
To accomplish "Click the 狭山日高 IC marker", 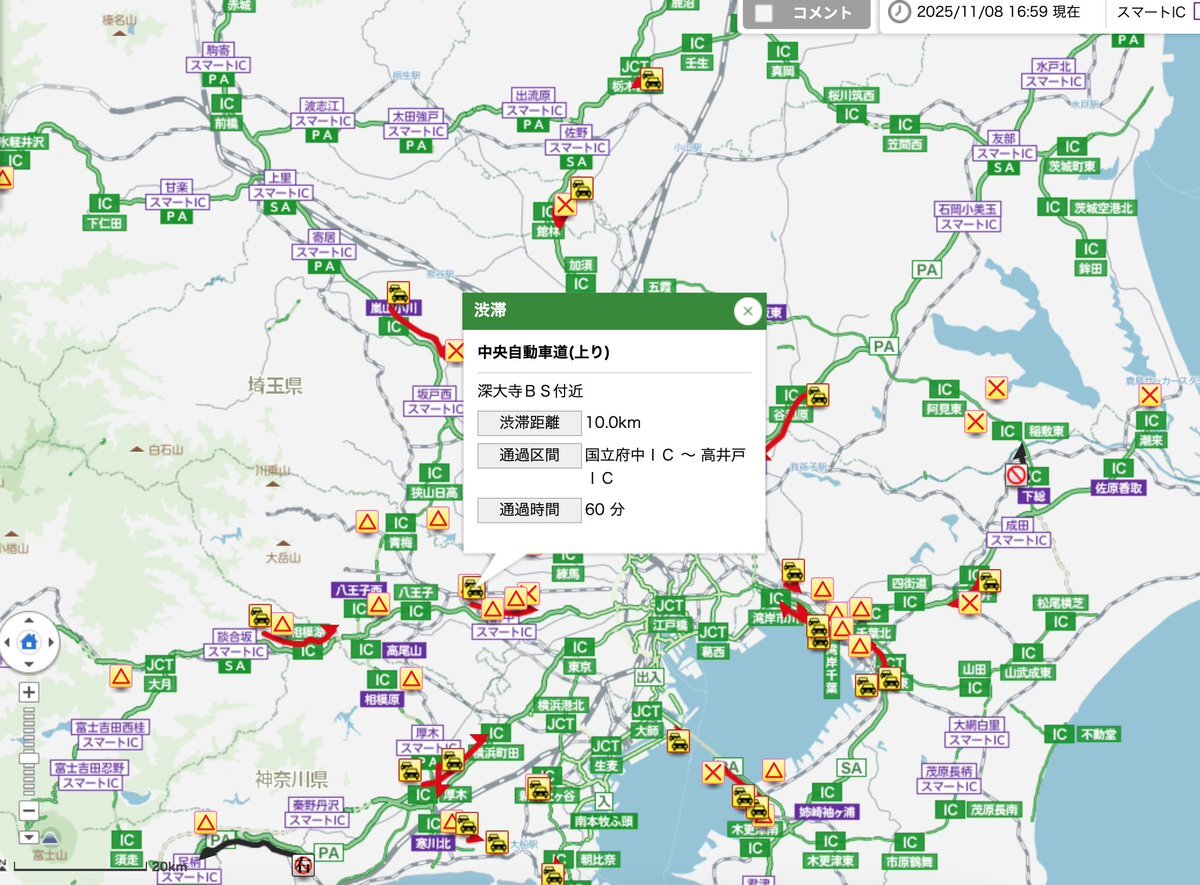I will click(x=434, y=482).
